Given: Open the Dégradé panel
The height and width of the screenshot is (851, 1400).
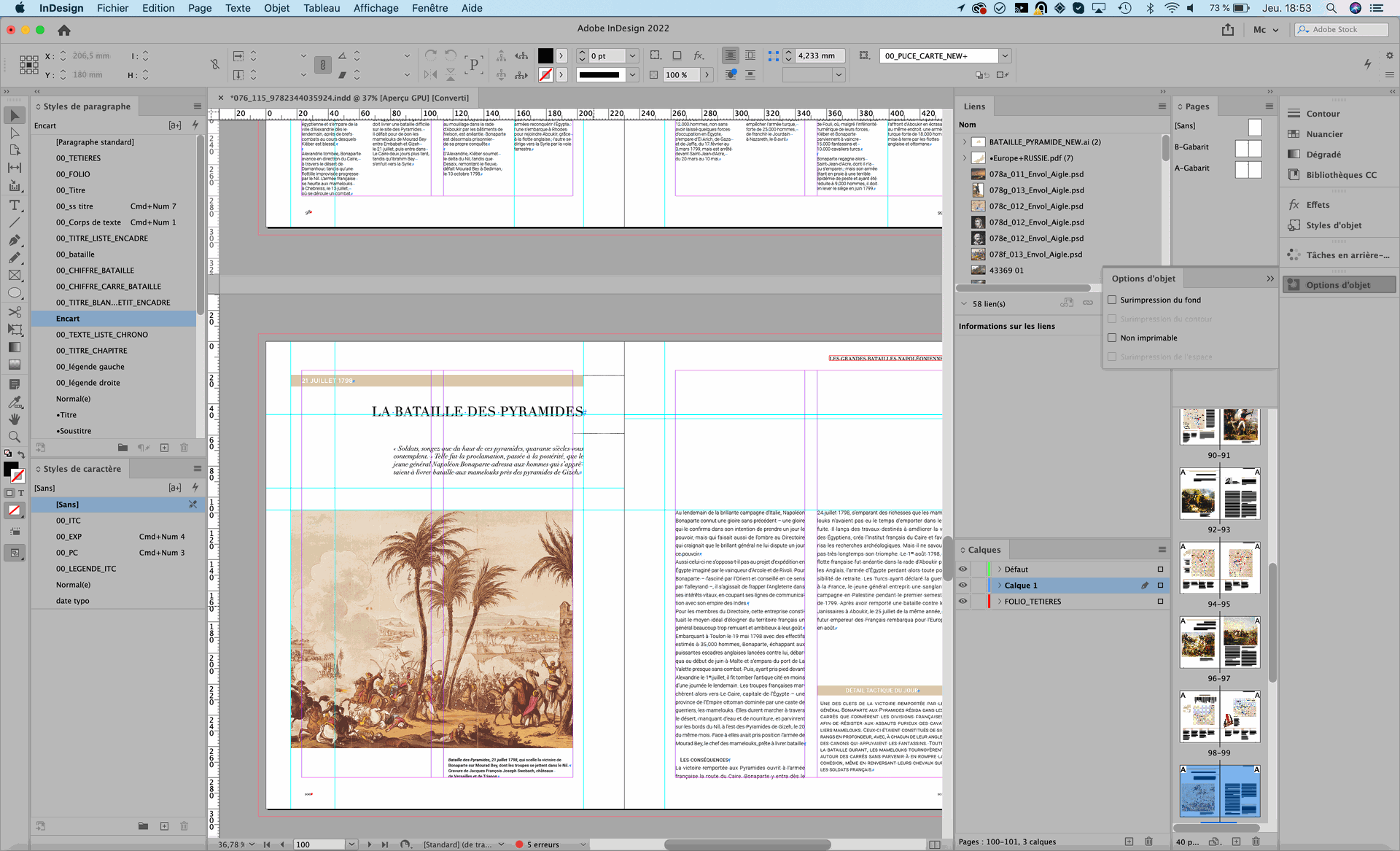Looking at the screenshot, I should (1323, 155).
